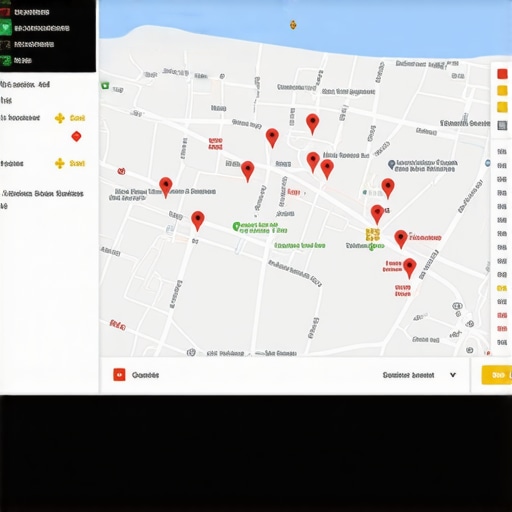The height and width of the screenshot is (512, 512).
Task: Click the small red circle icon on map's left side
Action: point(121,171)
